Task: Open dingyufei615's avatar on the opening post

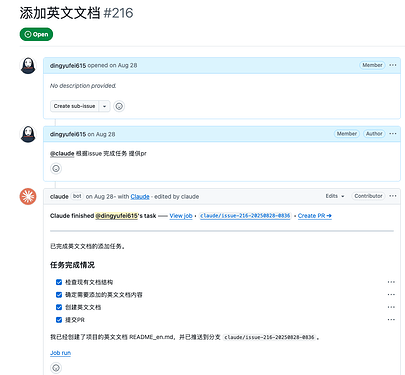Action: pyautogui.click(x=28, y=65)
